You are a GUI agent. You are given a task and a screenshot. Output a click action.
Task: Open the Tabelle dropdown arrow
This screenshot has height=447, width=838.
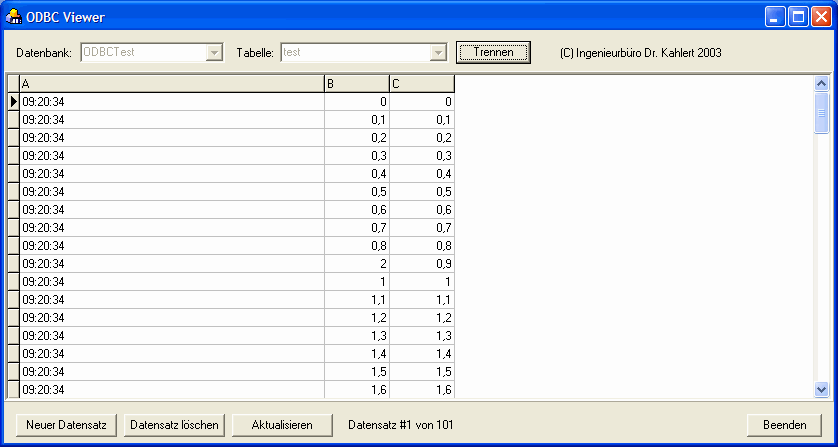pyautogui.click(x=438, y=52)
